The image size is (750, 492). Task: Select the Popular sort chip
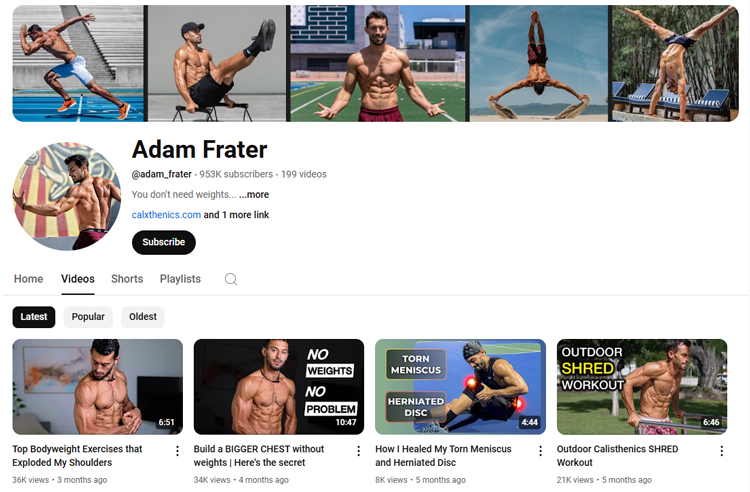[x=88, y=317]
